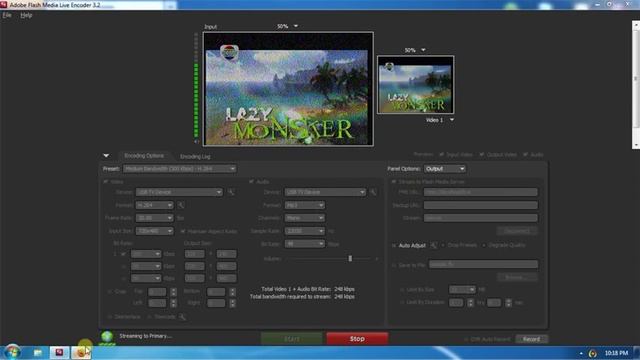
Task: Click the Disconnect button
Action: tap(517, 231)
